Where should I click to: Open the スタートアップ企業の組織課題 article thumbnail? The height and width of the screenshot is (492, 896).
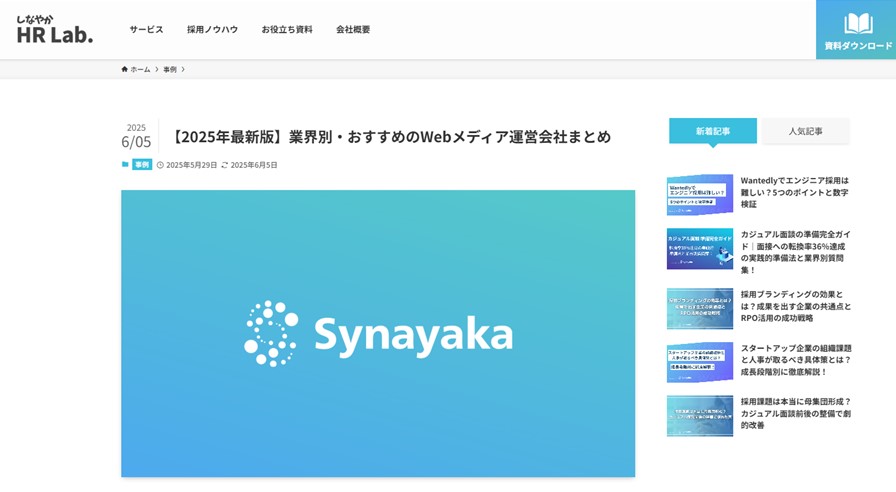700,362
